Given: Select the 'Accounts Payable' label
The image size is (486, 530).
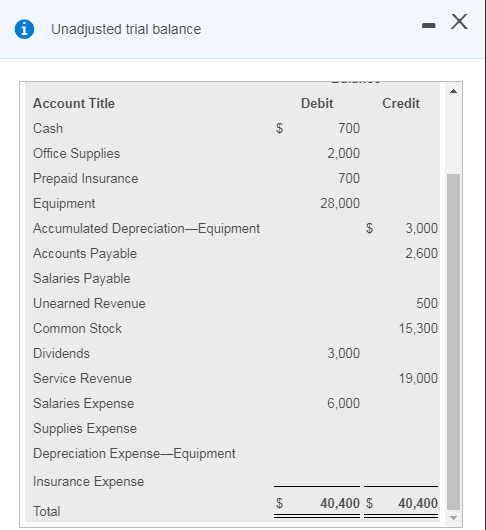Looking at the screenshot, I should click(x=85, y=254).
